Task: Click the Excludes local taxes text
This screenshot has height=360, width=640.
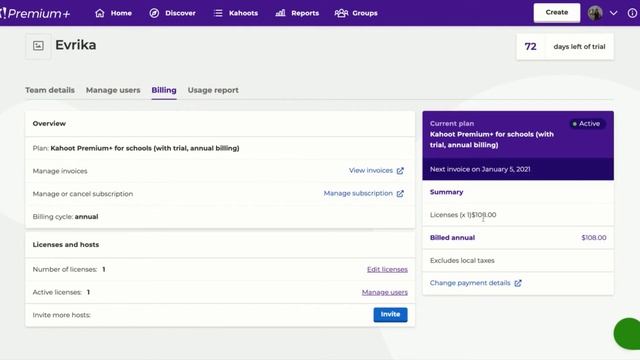Action: [x=462, y=260]
